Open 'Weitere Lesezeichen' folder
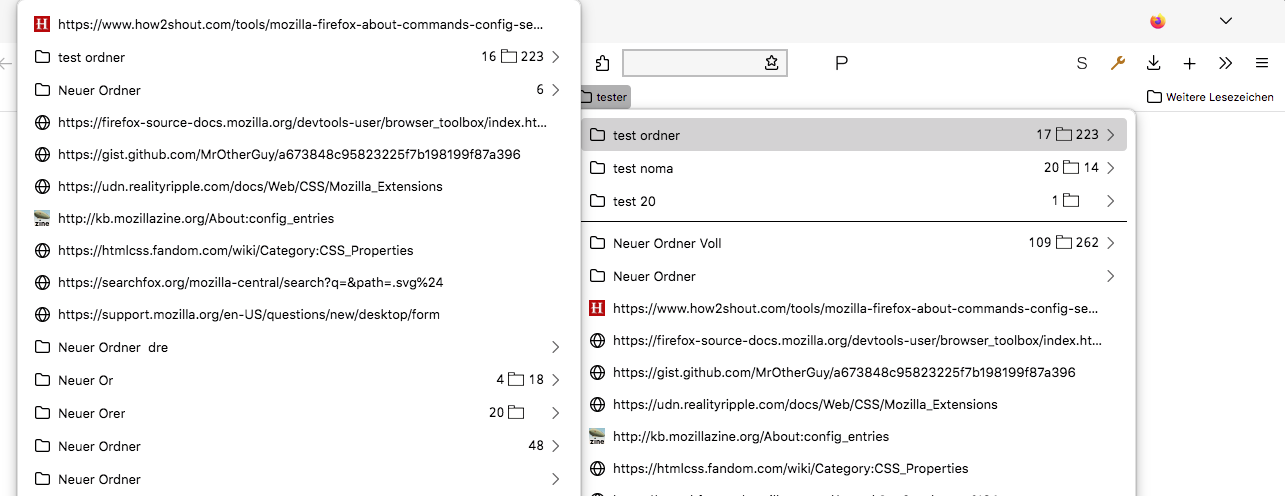The height and width of the screenshot is (496, 1285). pos(1210,97)
